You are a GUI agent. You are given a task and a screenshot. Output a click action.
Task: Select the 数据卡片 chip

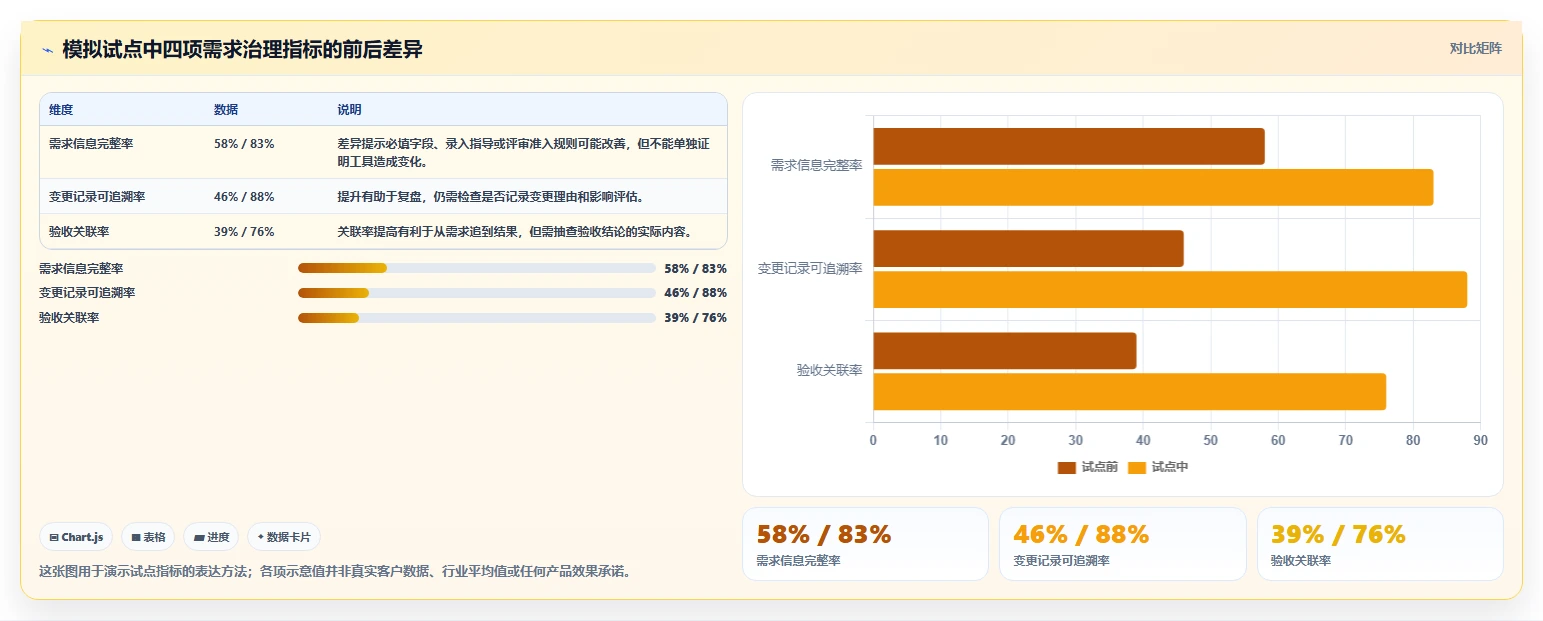click(x=283, y=537)
